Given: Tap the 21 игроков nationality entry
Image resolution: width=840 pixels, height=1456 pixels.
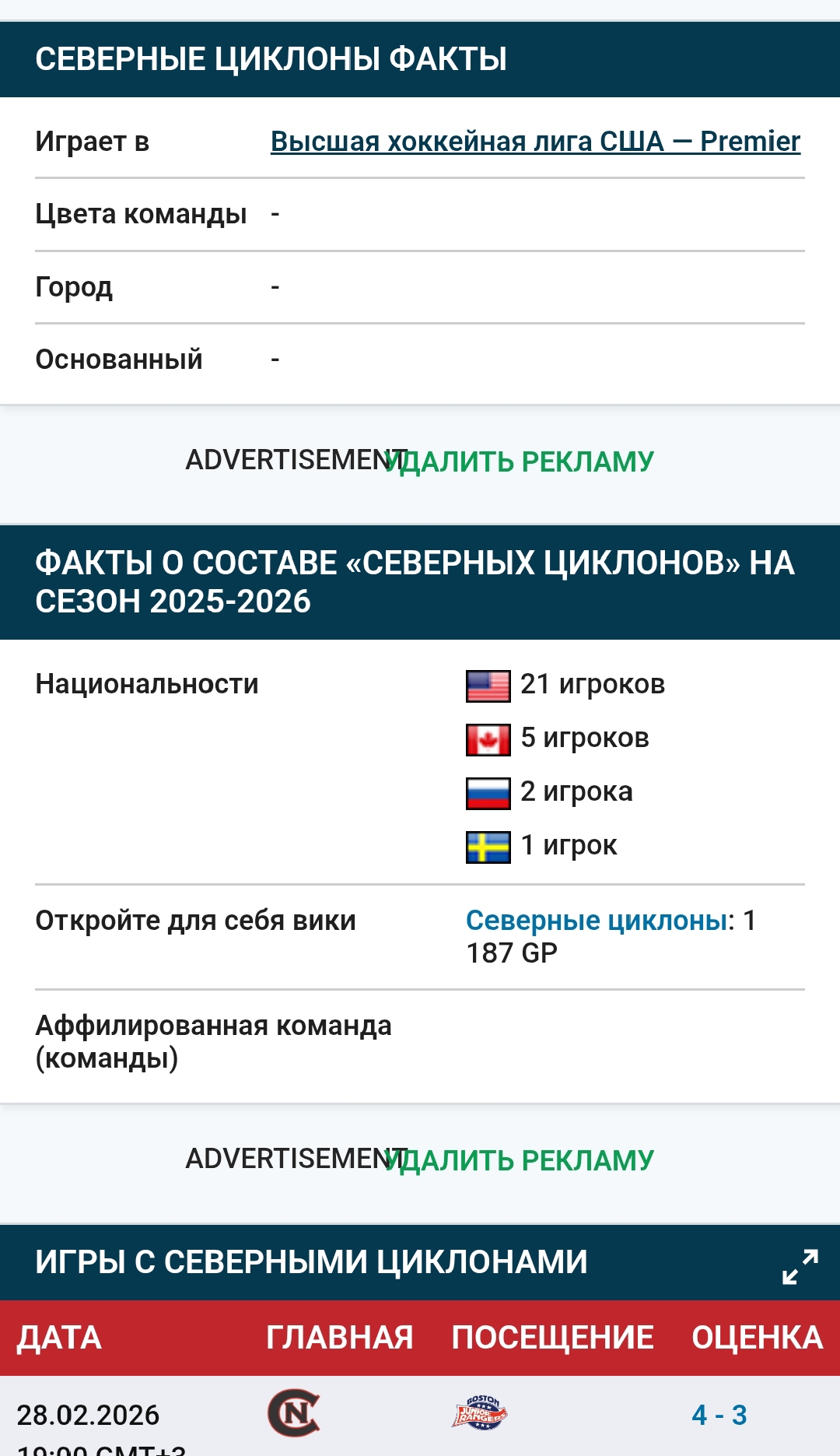Looking at the screenshot, I should [x=592, y=684].
